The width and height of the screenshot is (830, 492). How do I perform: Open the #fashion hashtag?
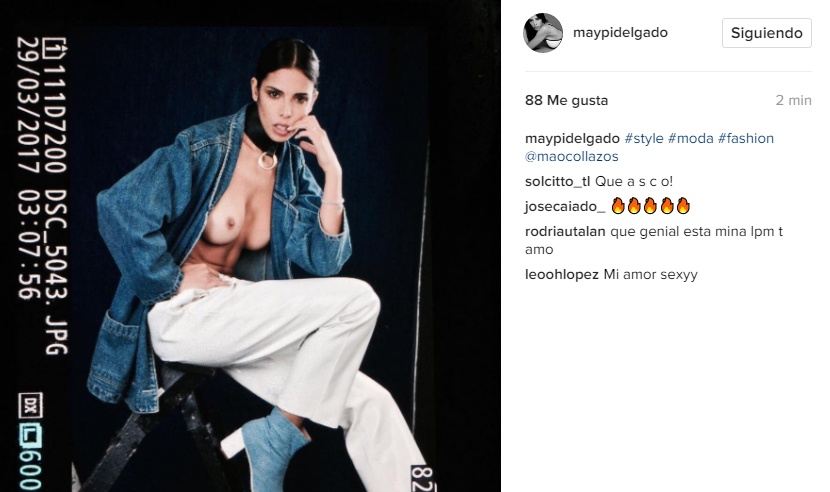(745, 138)
